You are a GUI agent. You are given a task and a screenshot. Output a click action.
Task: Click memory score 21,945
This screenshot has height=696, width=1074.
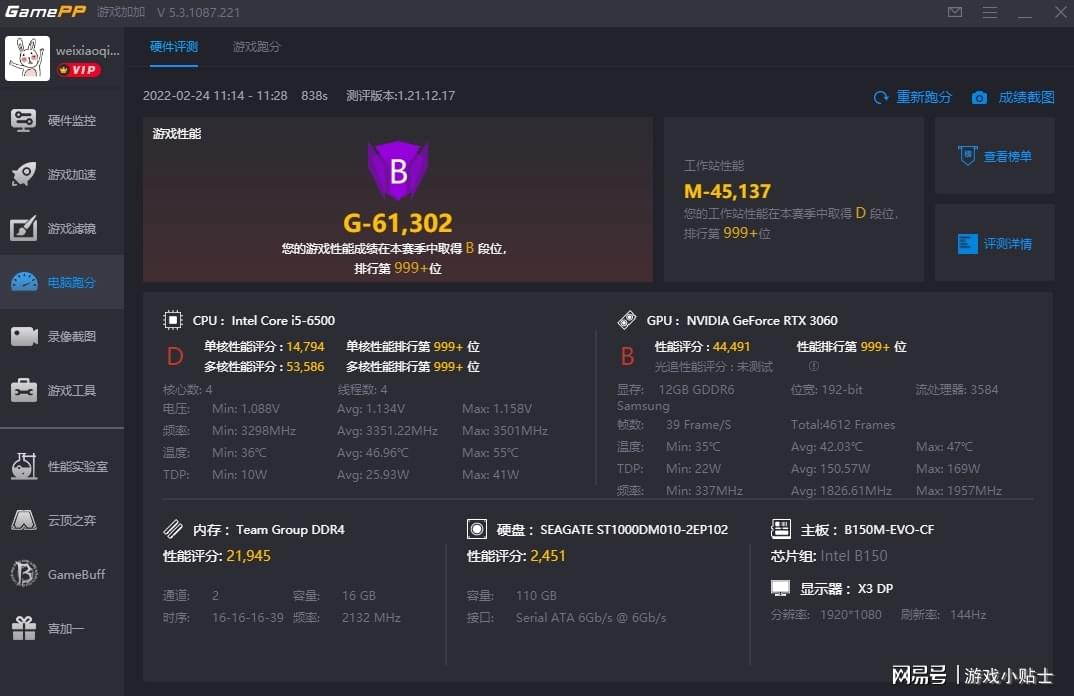pos(249,556)
